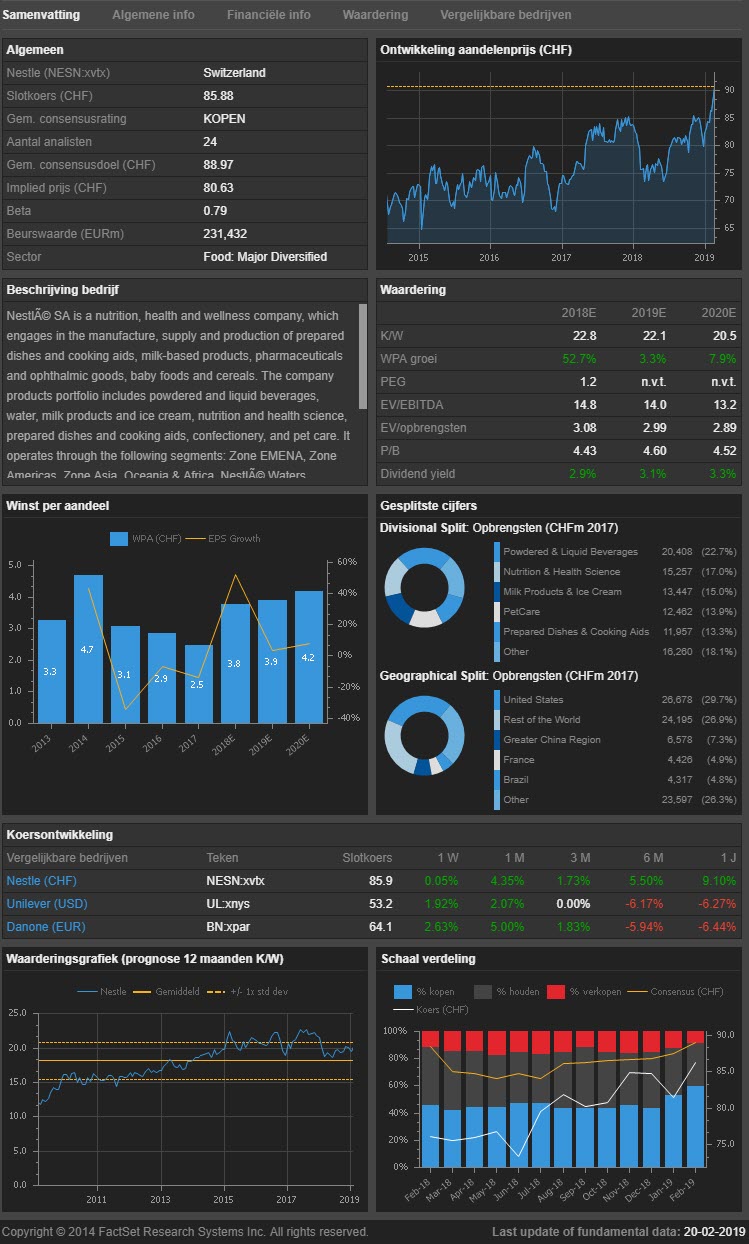Toggle the % kopen legend swatch
Screen dimensions: 749x1244
(403, 991)
